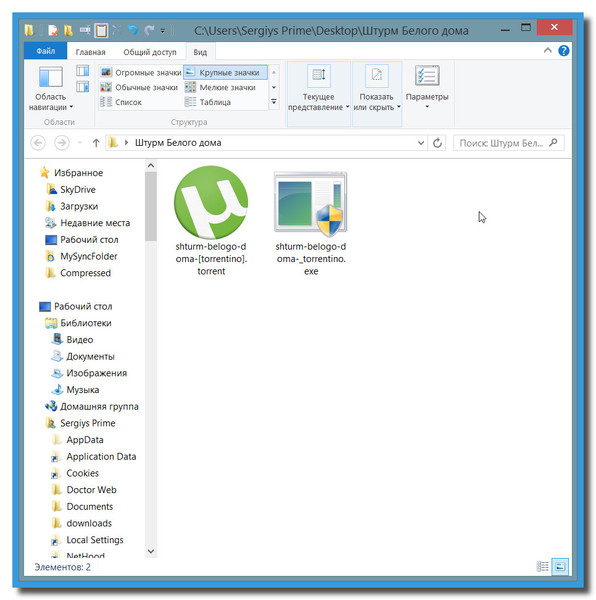The image size is (596, 600).
Task: Select Библиотеки in the tree
Action: click(79, 323)
